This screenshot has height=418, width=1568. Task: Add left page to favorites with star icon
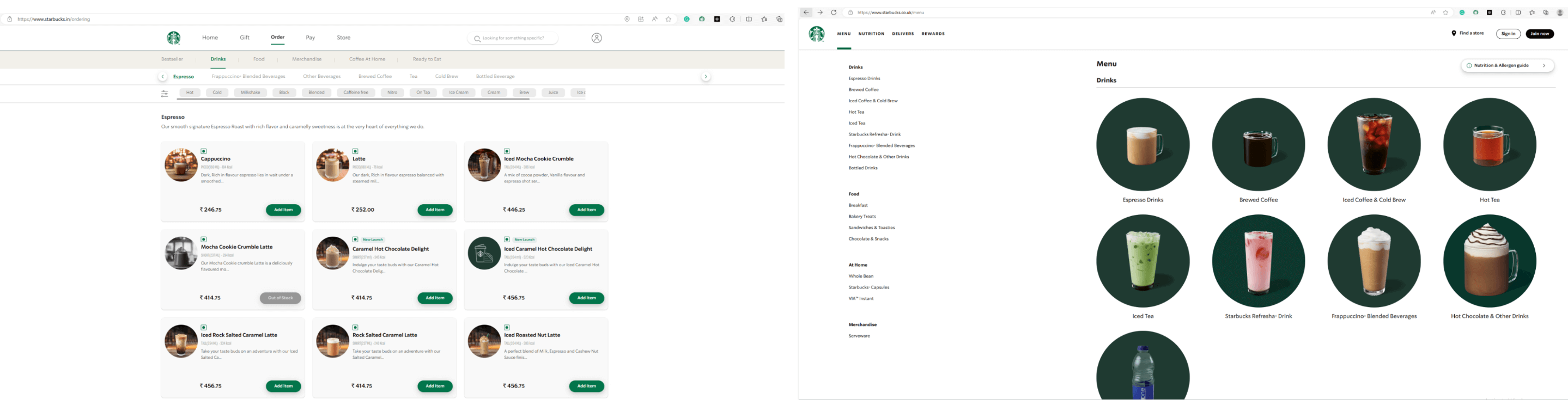668,20
